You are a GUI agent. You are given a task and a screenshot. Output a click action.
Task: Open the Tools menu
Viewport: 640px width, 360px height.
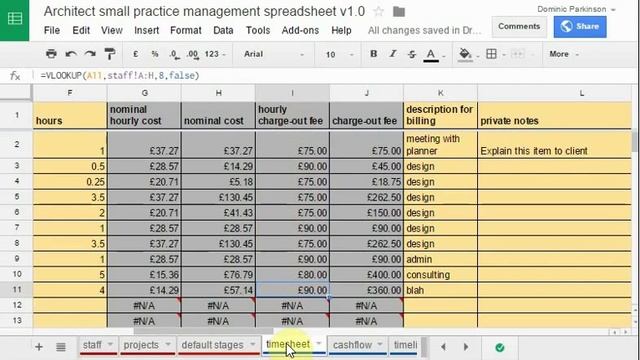click(258, 30)
